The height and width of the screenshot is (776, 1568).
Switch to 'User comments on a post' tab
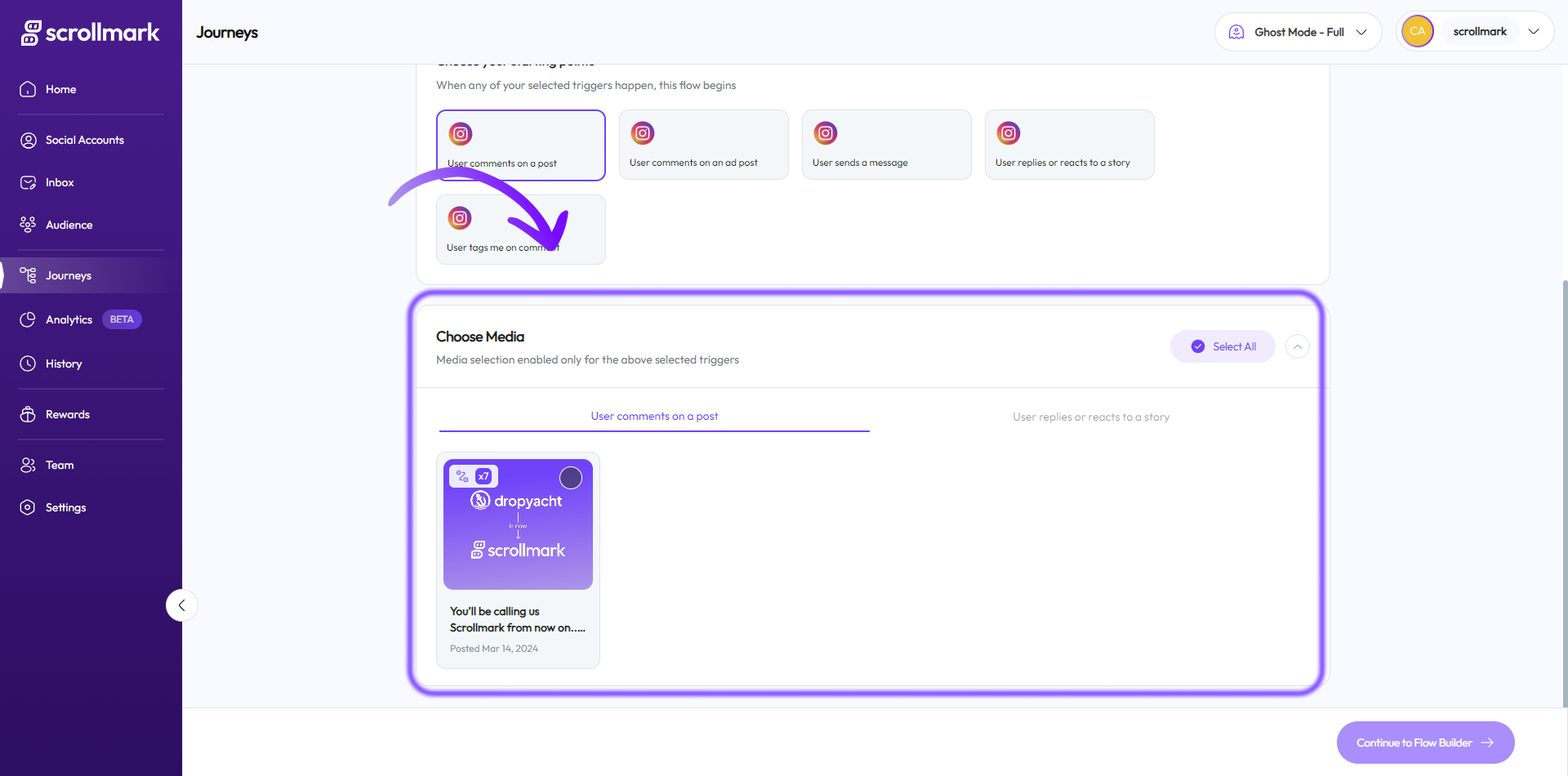click(x=654, y=417)
